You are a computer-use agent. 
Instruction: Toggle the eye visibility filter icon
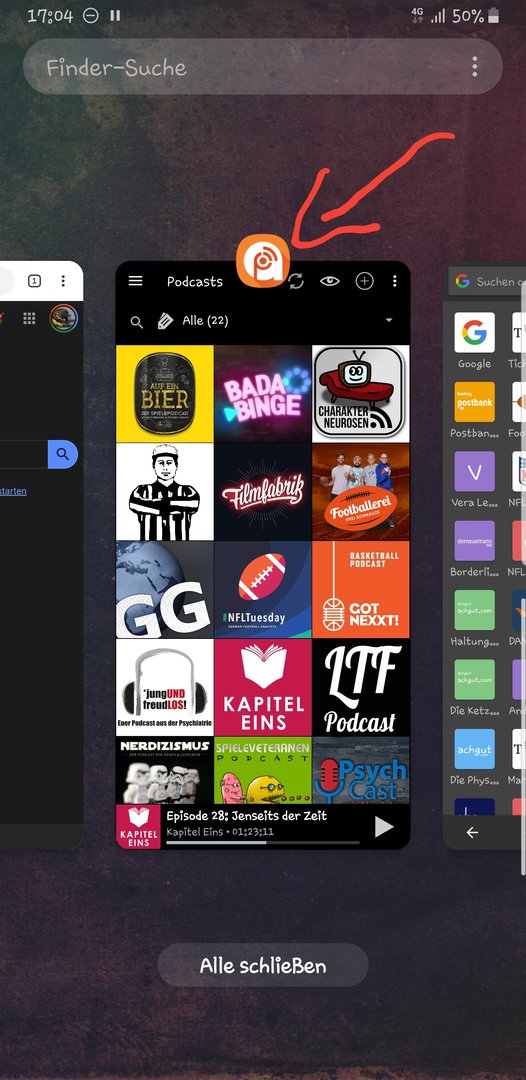click(x=330, y=281)
